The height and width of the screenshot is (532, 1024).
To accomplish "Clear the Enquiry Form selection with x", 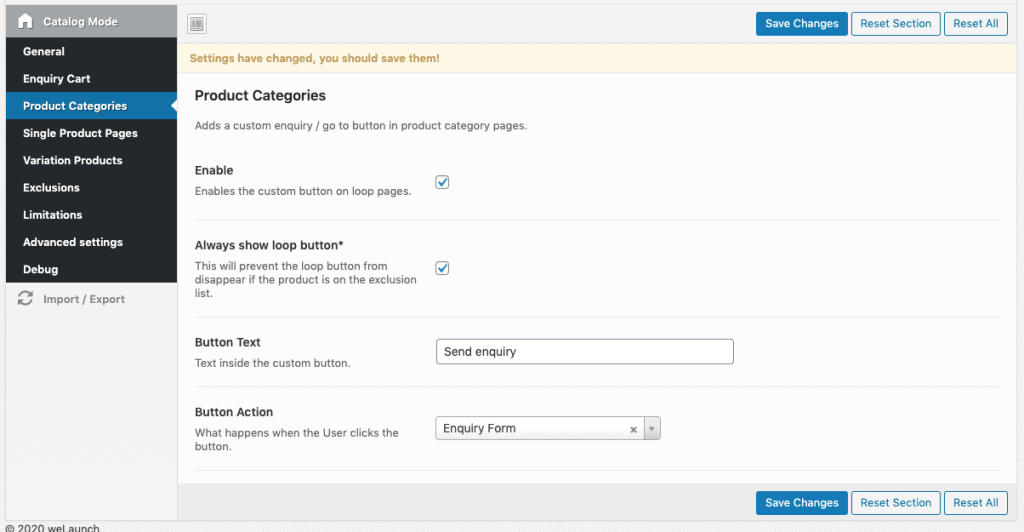I will [x=633, y=429].
